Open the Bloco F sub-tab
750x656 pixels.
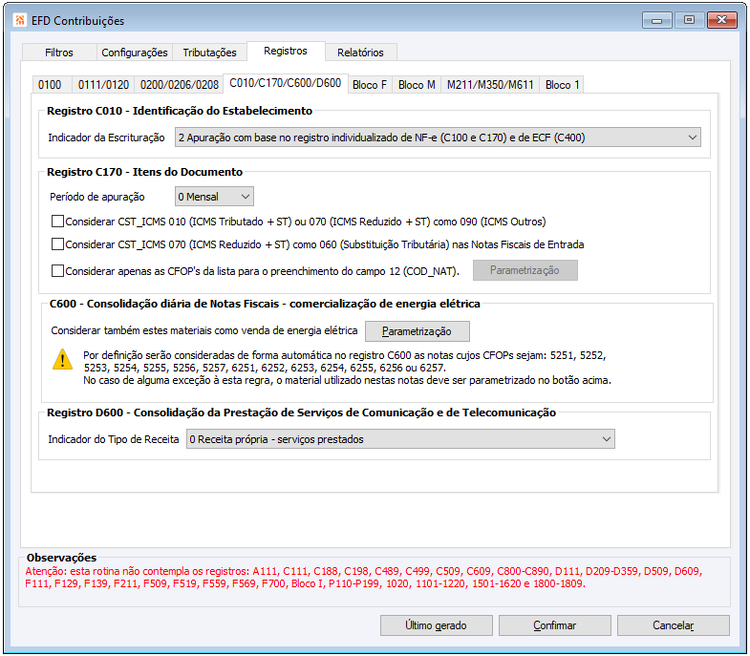pos(369,85)
